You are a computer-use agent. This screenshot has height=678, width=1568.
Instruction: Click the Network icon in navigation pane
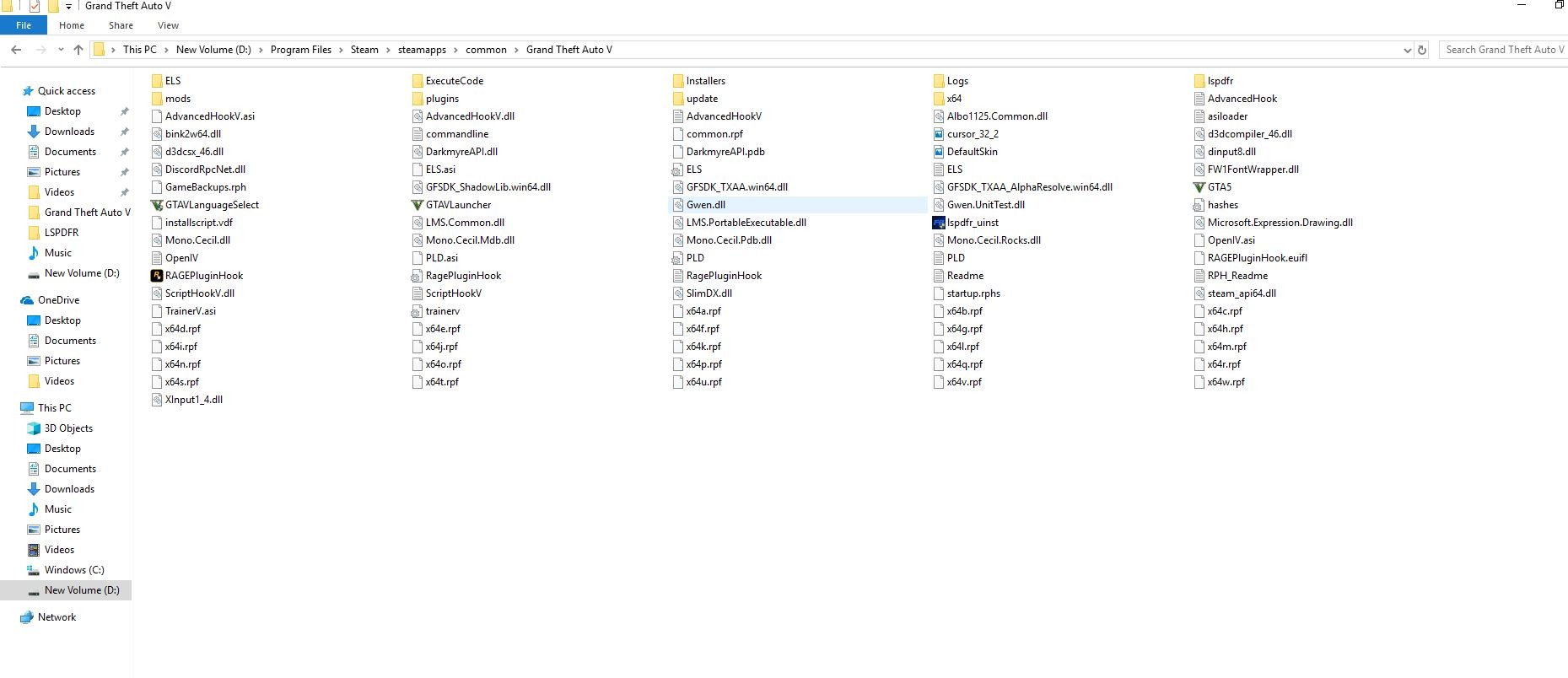point(27,617)
